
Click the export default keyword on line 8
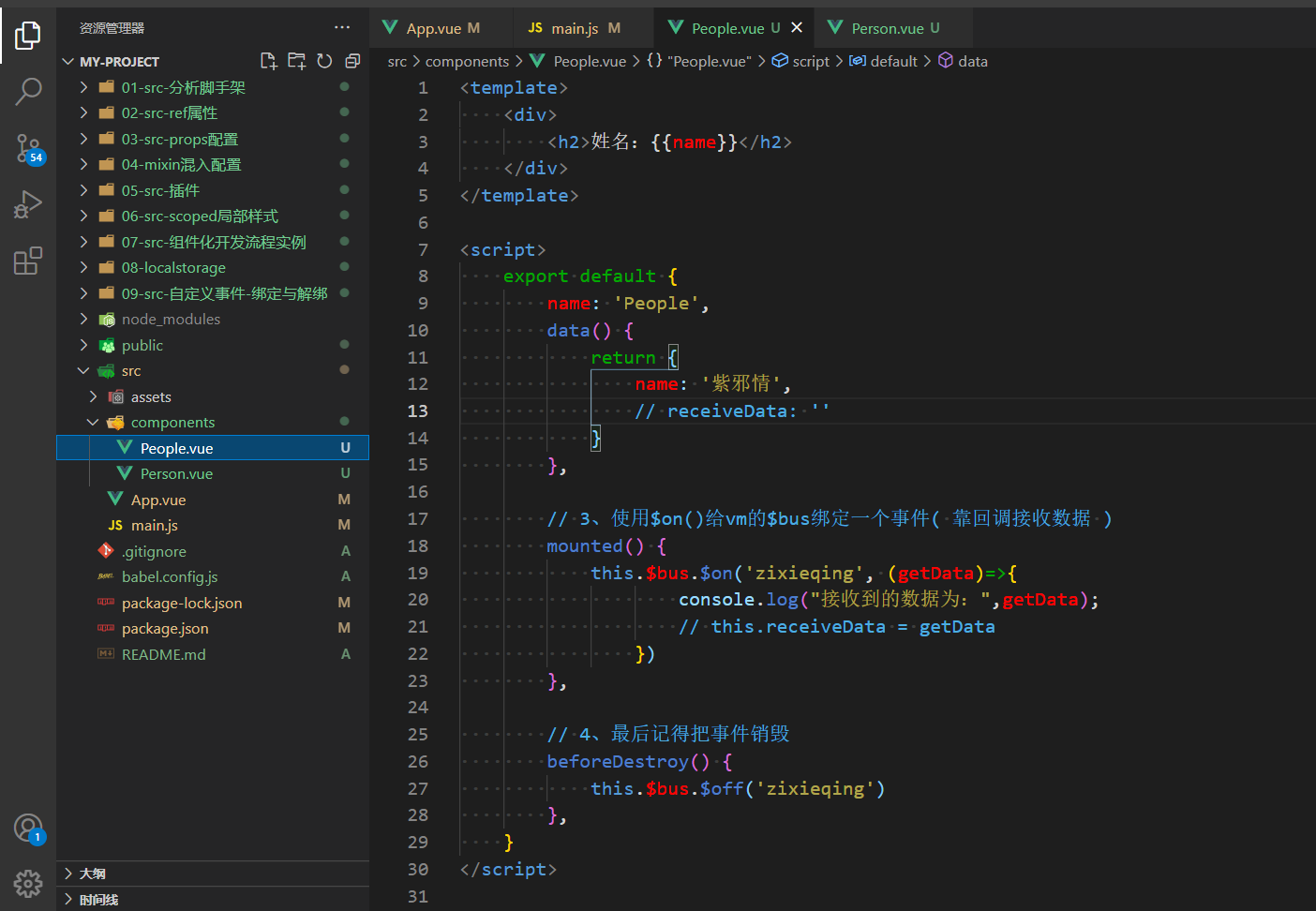(x=579, y=276)
